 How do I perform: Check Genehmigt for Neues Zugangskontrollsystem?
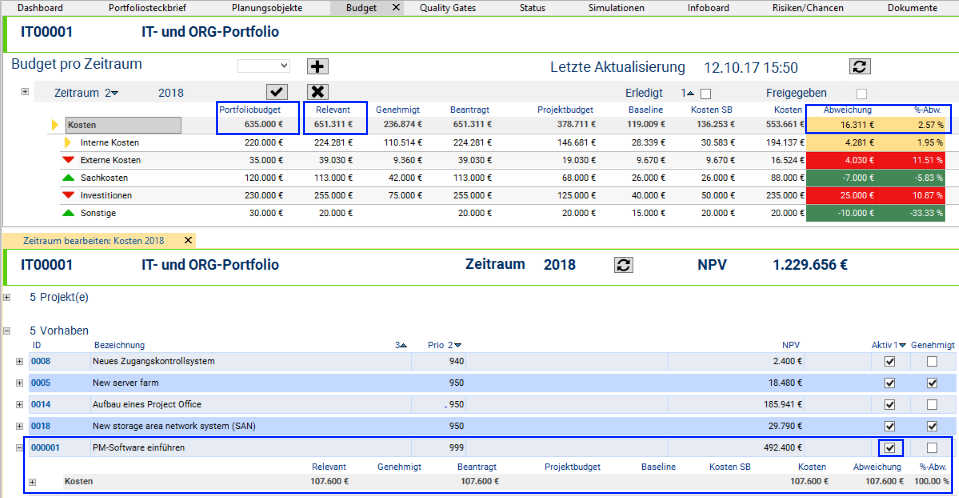[932, 361]
